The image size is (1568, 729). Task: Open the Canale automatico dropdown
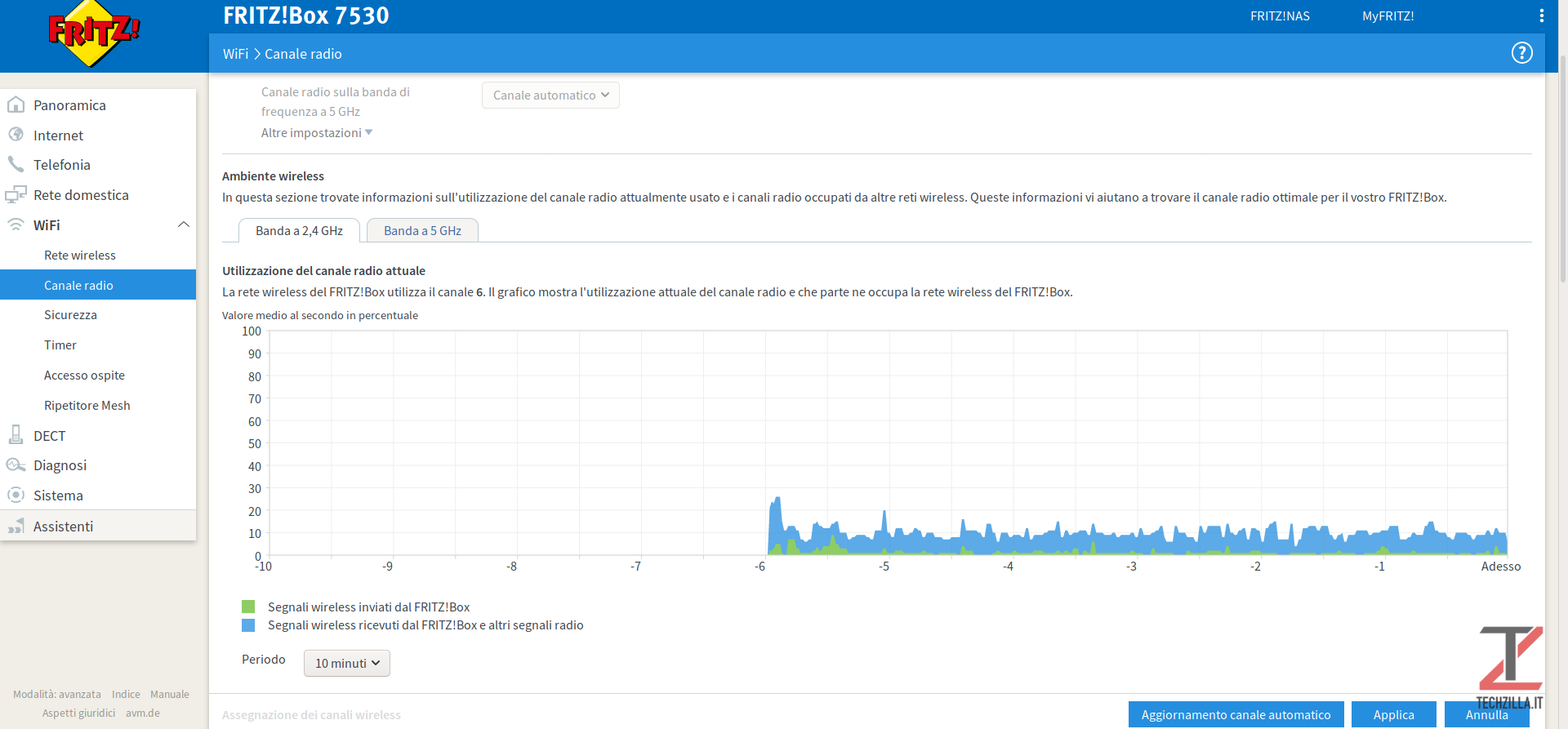point(550,95)
